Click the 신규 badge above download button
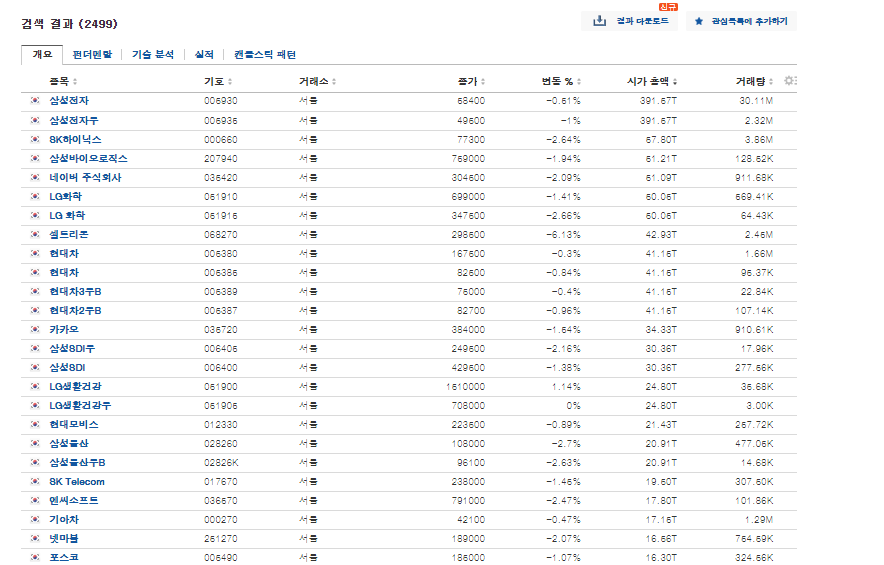Viewport: 884px width, 565px height. coord(668,7)
